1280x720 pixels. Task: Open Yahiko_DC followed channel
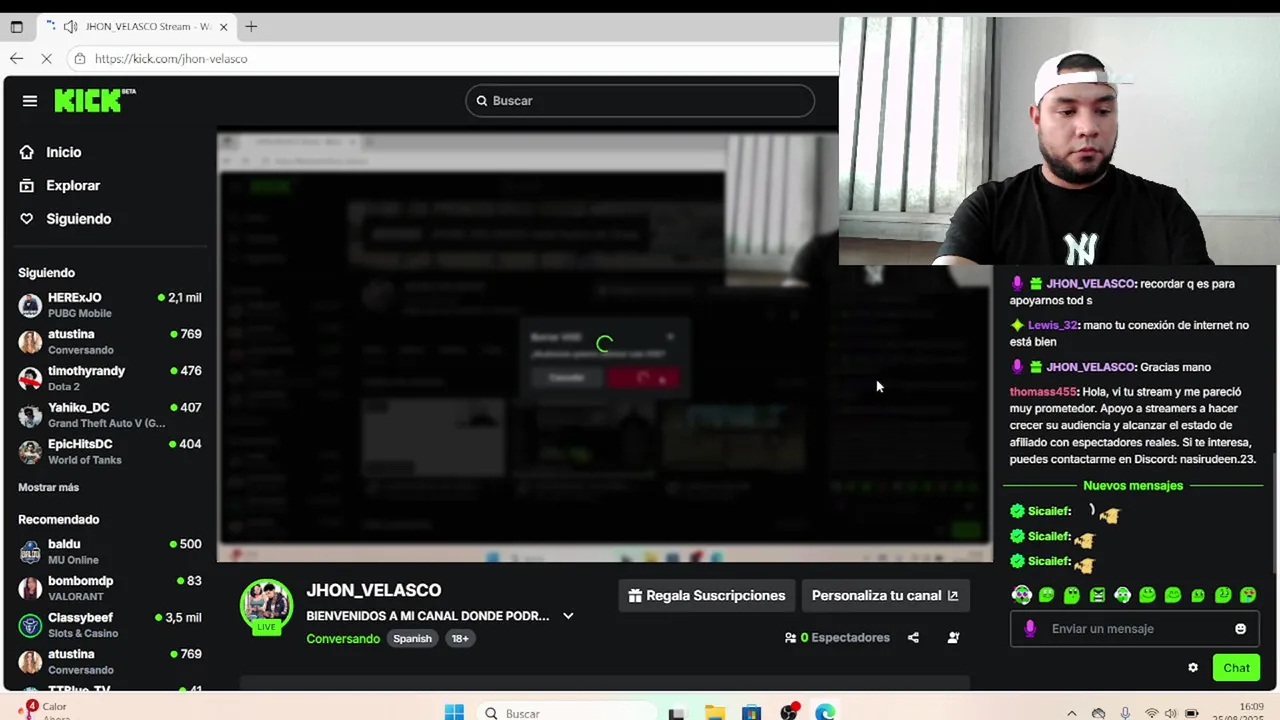(x=110, y=414)
